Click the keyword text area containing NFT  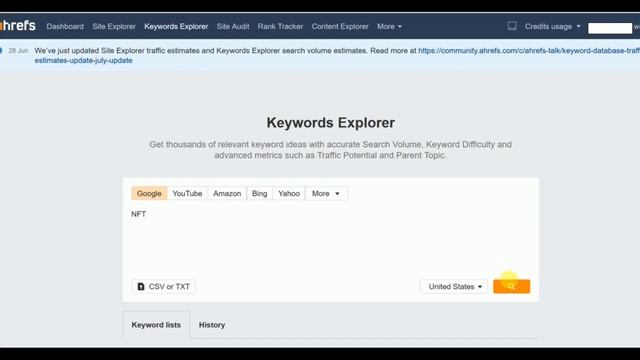click(331, 240)
